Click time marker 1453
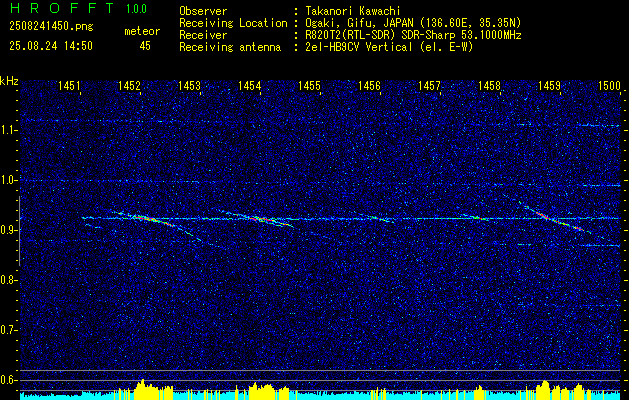 [x=189, y=85]
